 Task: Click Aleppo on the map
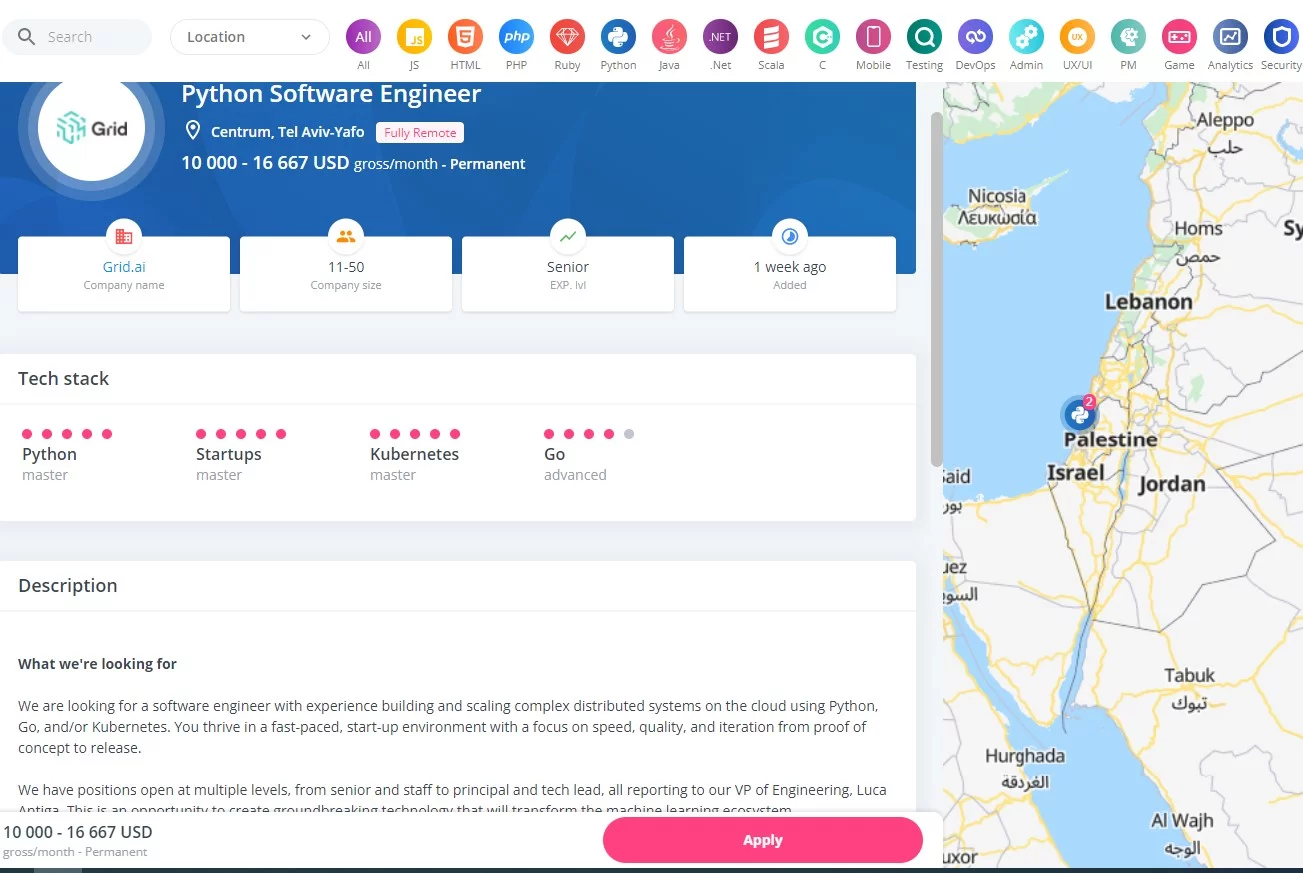point(1225,120)
